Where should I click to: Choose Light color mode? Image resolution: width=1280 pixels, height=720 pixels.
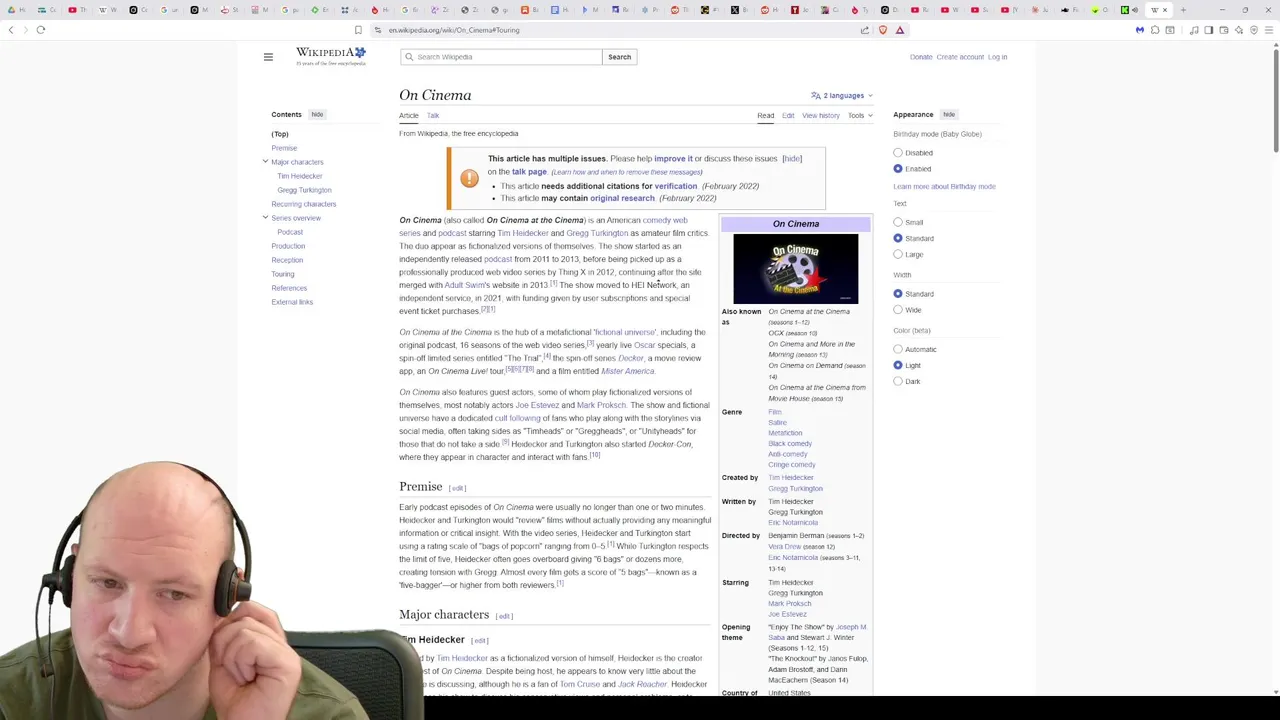[x=898, y=365]
